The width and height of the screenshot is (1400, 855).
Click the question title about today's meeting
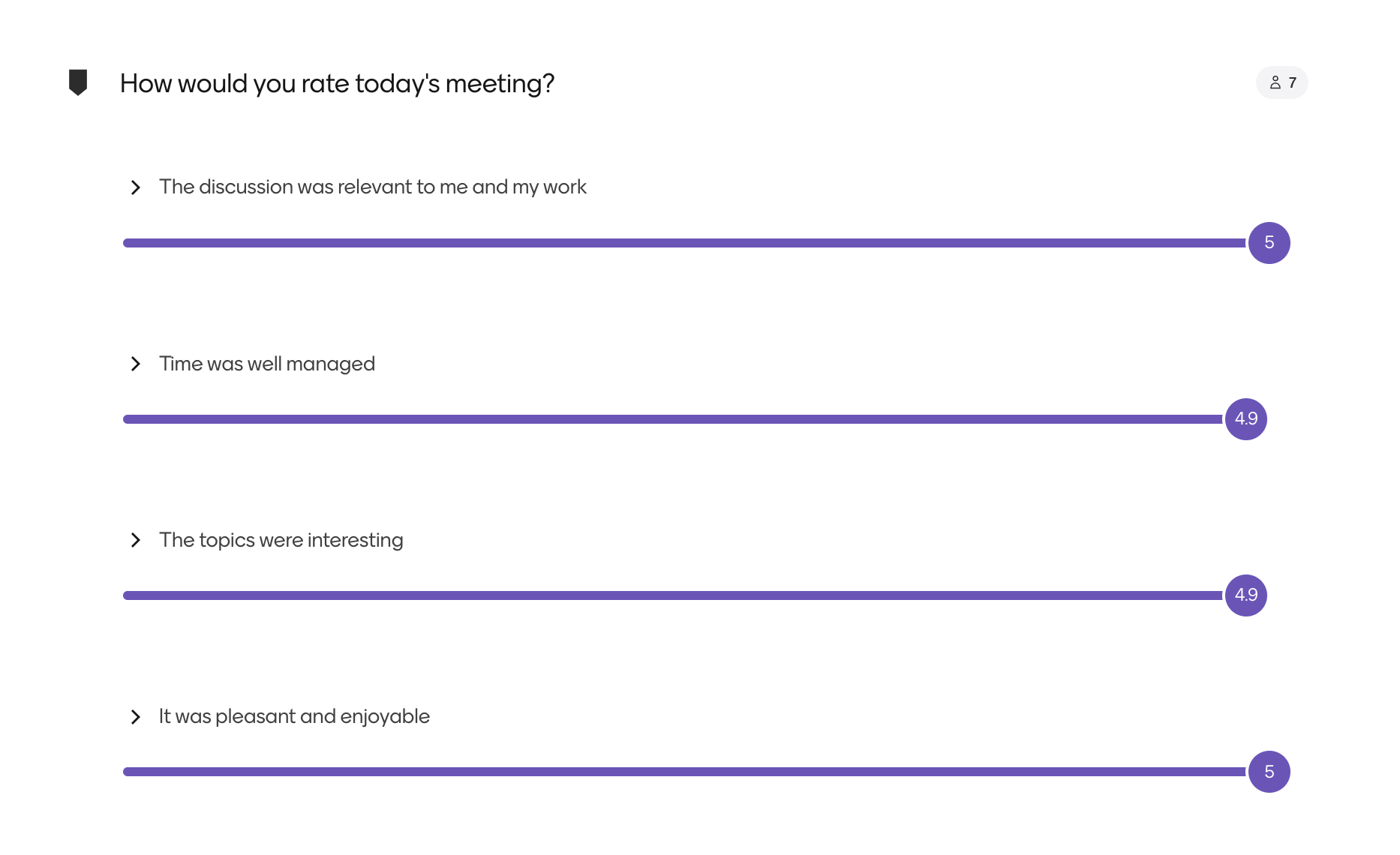(337, 83)
